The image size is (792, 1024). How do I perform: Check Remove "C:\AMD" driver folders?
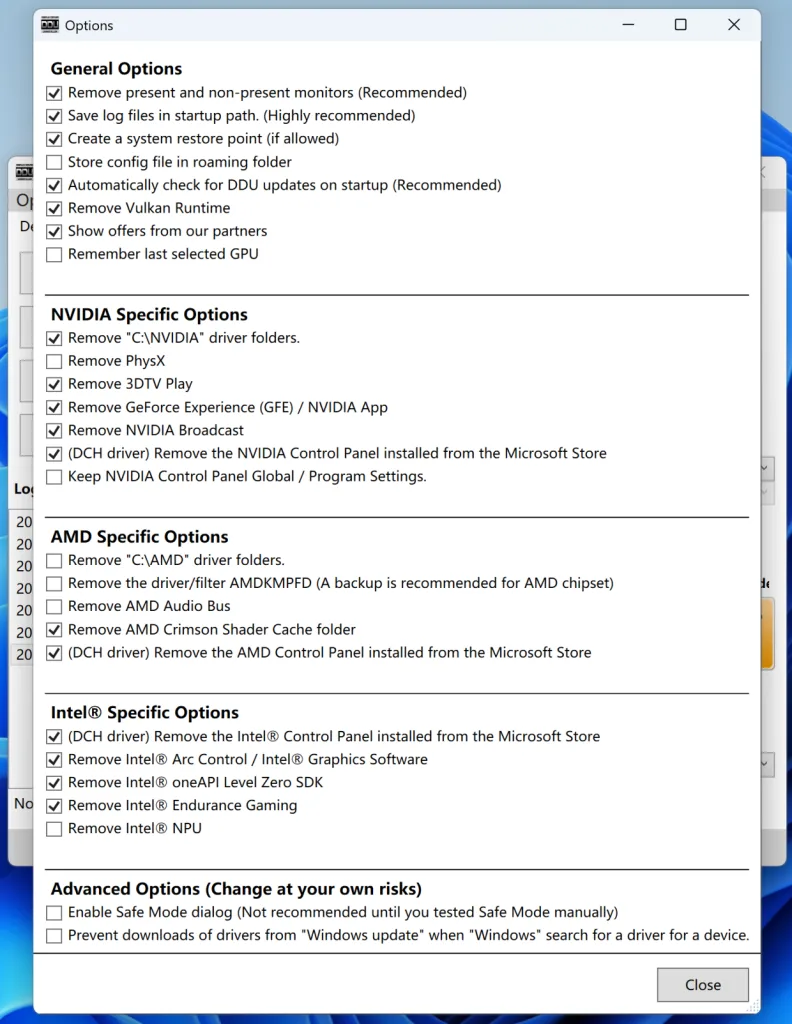[x=54, y=561]
